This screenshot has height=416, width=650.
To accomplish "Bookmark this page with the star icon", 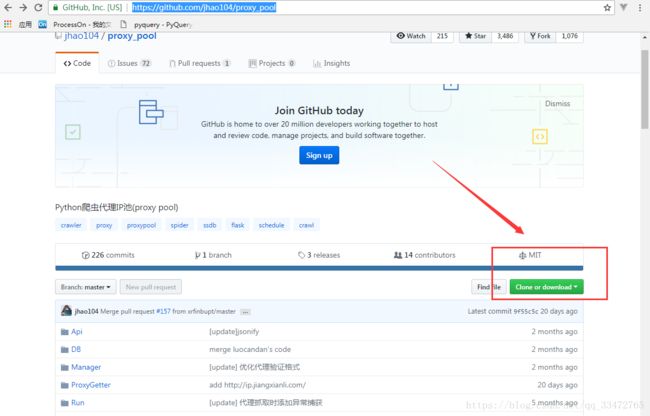I will click(x=607, y=7).
